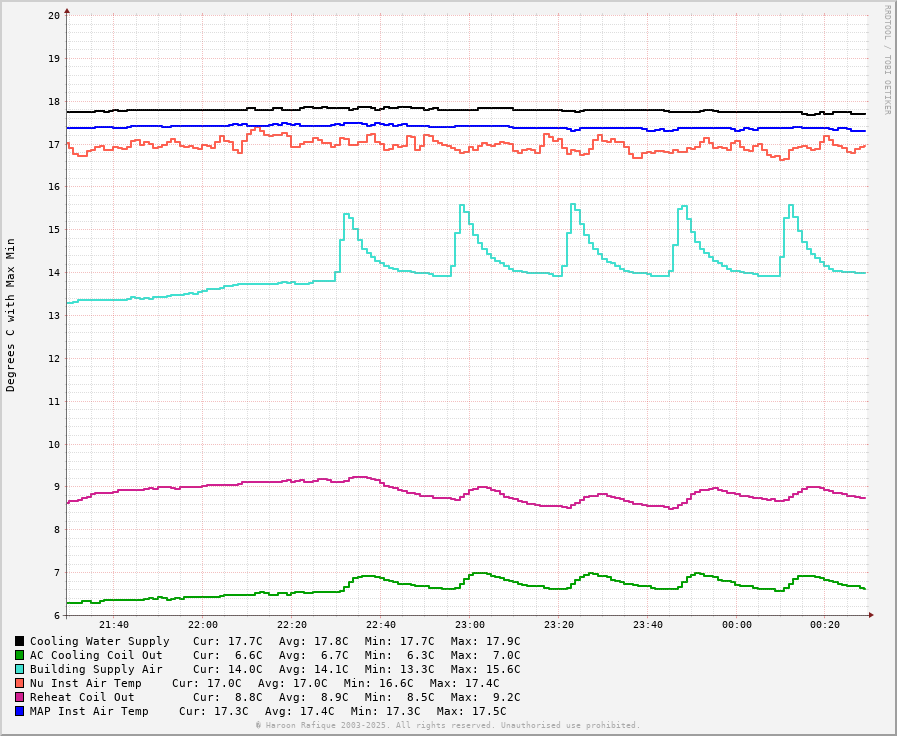Click the MAP Inst Air Temp legend label

(89, 711)
